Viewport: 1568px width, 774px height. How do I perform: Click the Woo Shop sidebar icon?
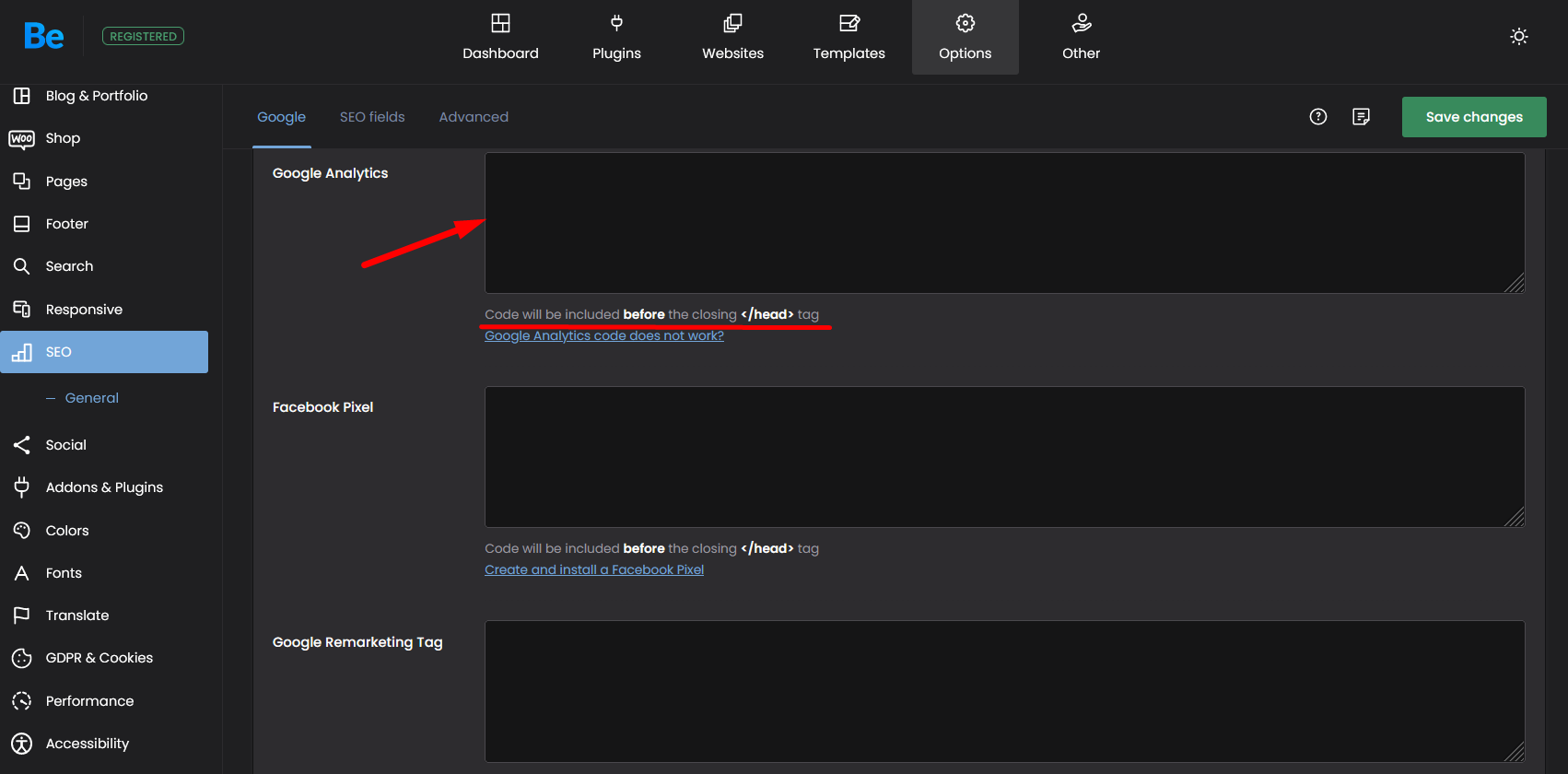[x=22, y=138]
